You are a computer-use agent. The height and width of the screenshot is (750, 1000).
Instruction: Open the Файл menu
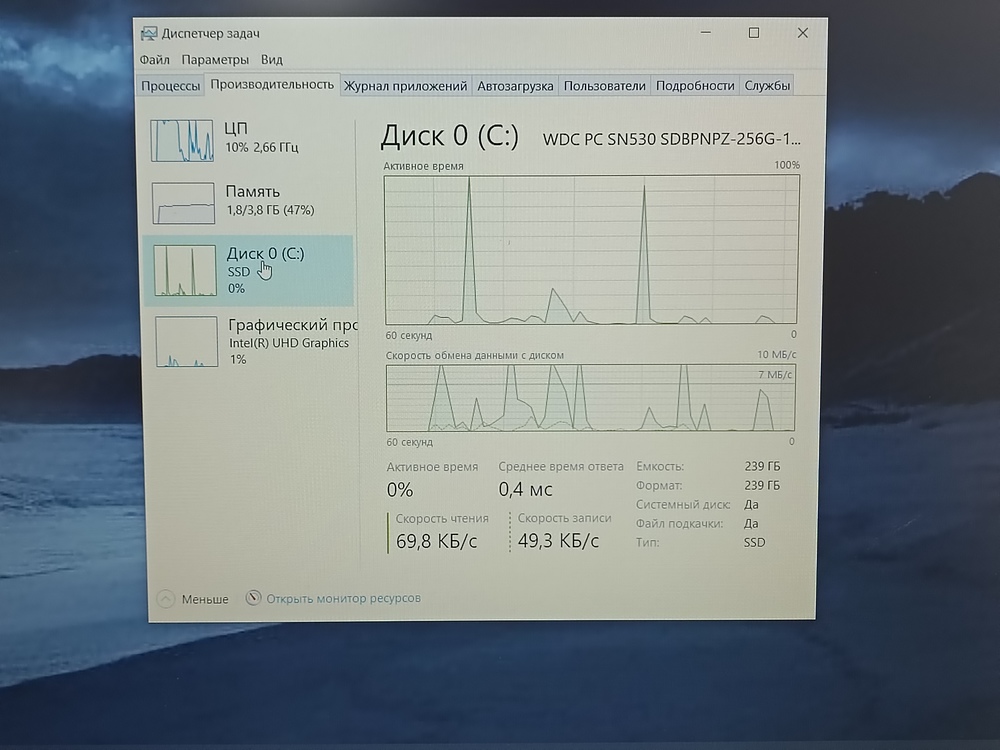[155, 60]
